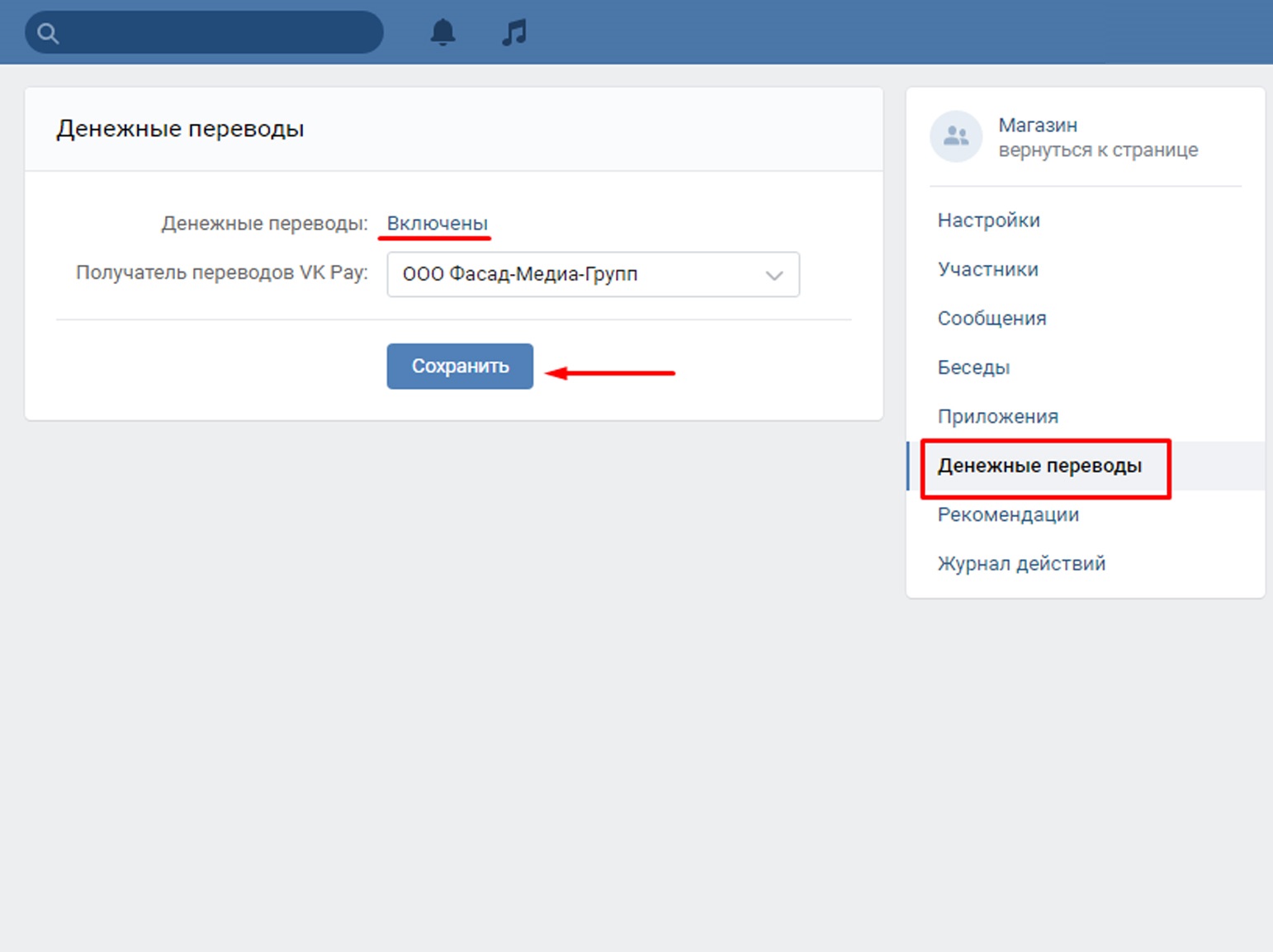Switch to the Приложения section

pos(997,417)
